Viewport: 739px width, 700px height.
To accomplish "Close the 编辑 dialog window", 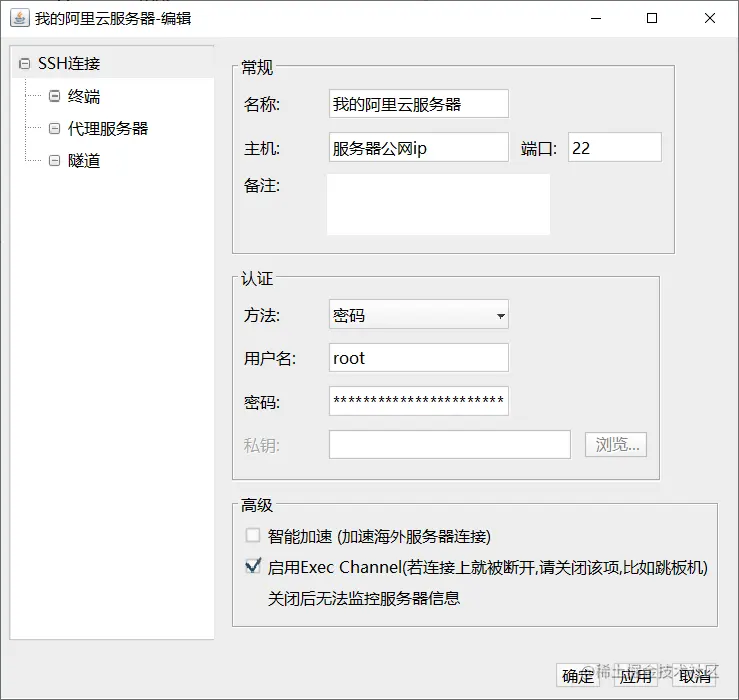I will pyautogui.click(x=710, y=18).
